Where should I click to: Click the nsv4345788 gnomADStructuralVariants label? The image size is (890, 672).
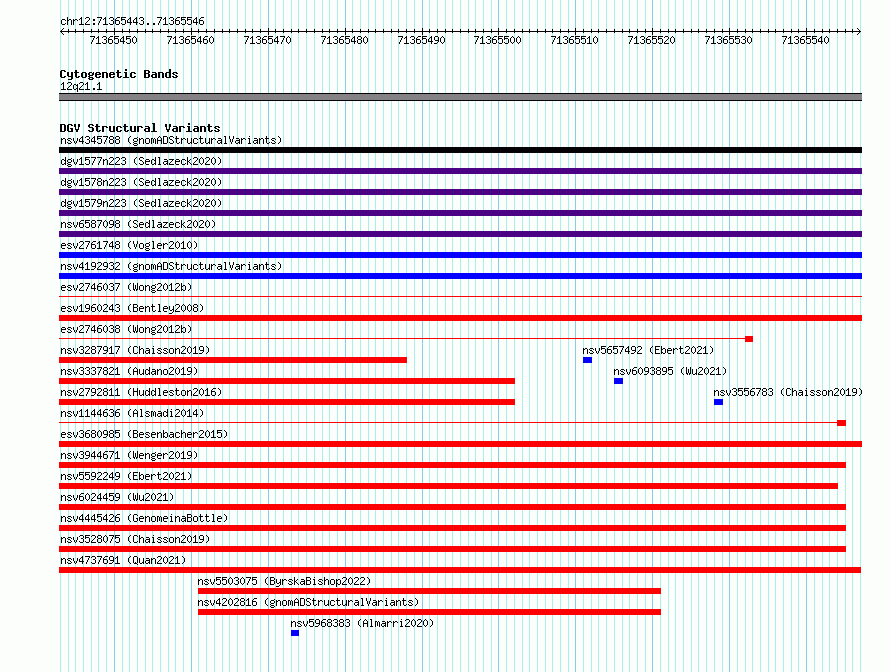coord(171,140)
